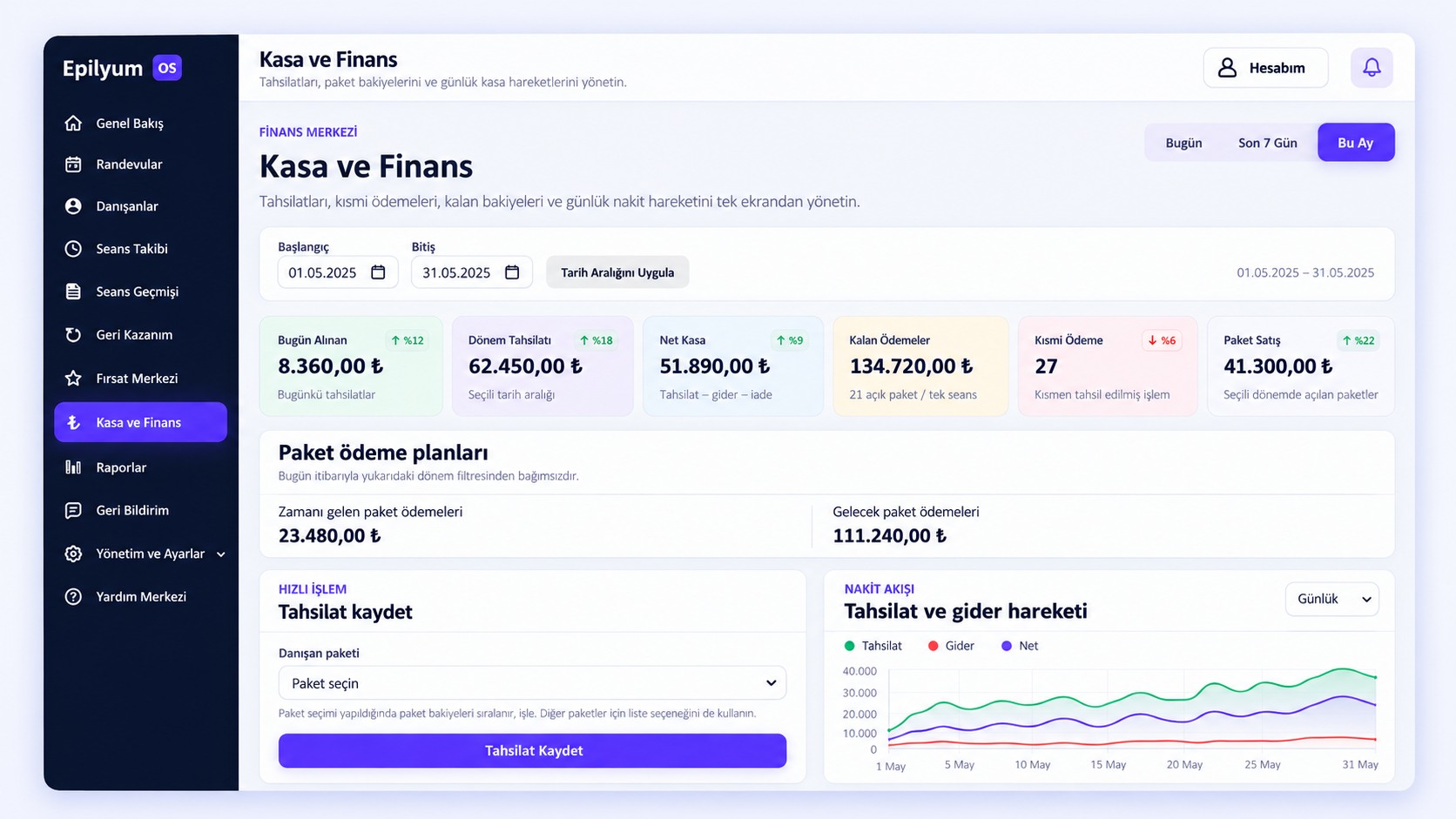Expand the Yönetim ve Ayarlar chevron

[221, 554]
